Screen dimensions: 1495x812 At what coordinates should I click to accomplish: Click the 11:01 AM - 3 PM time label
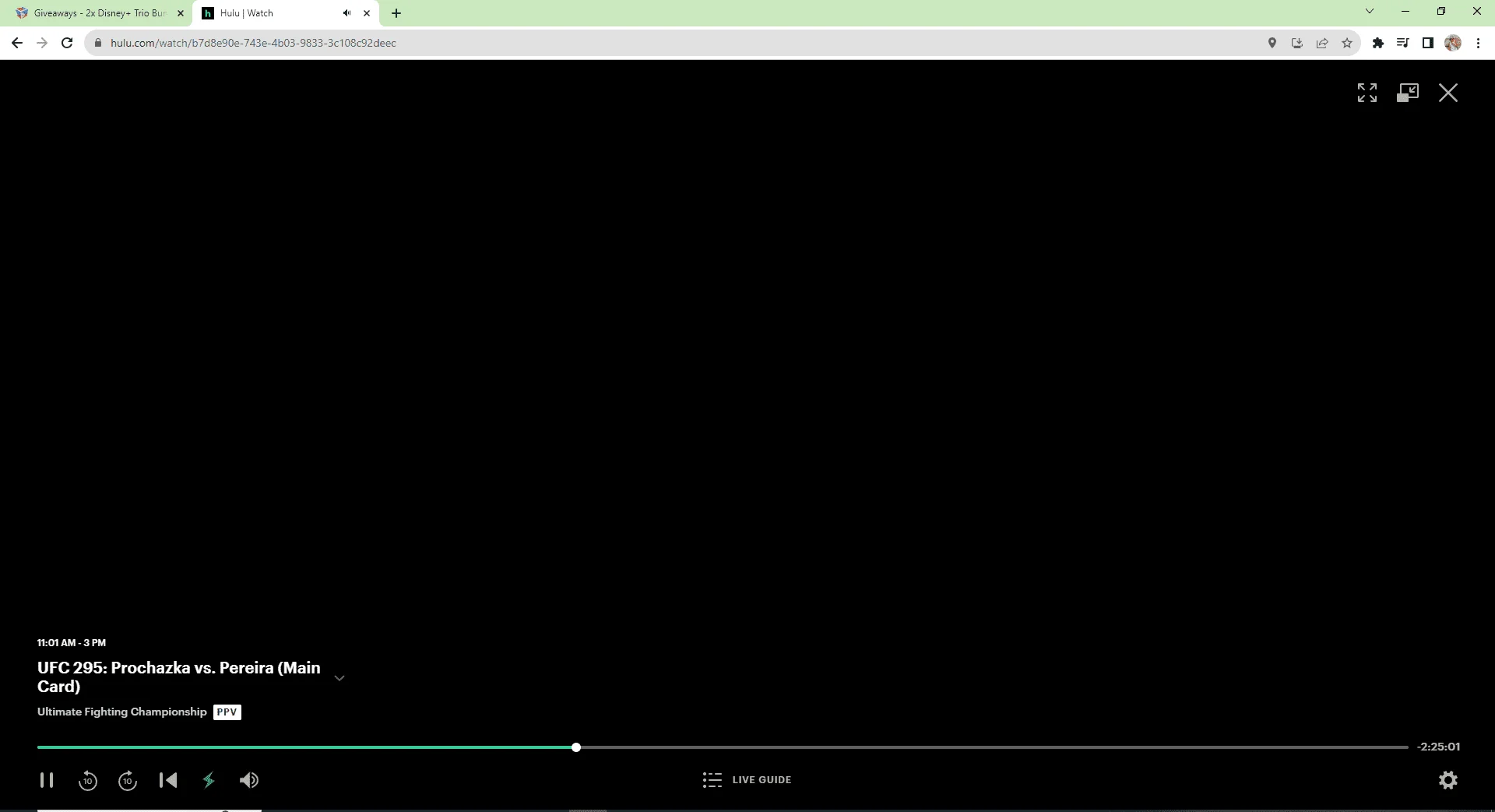72,643
